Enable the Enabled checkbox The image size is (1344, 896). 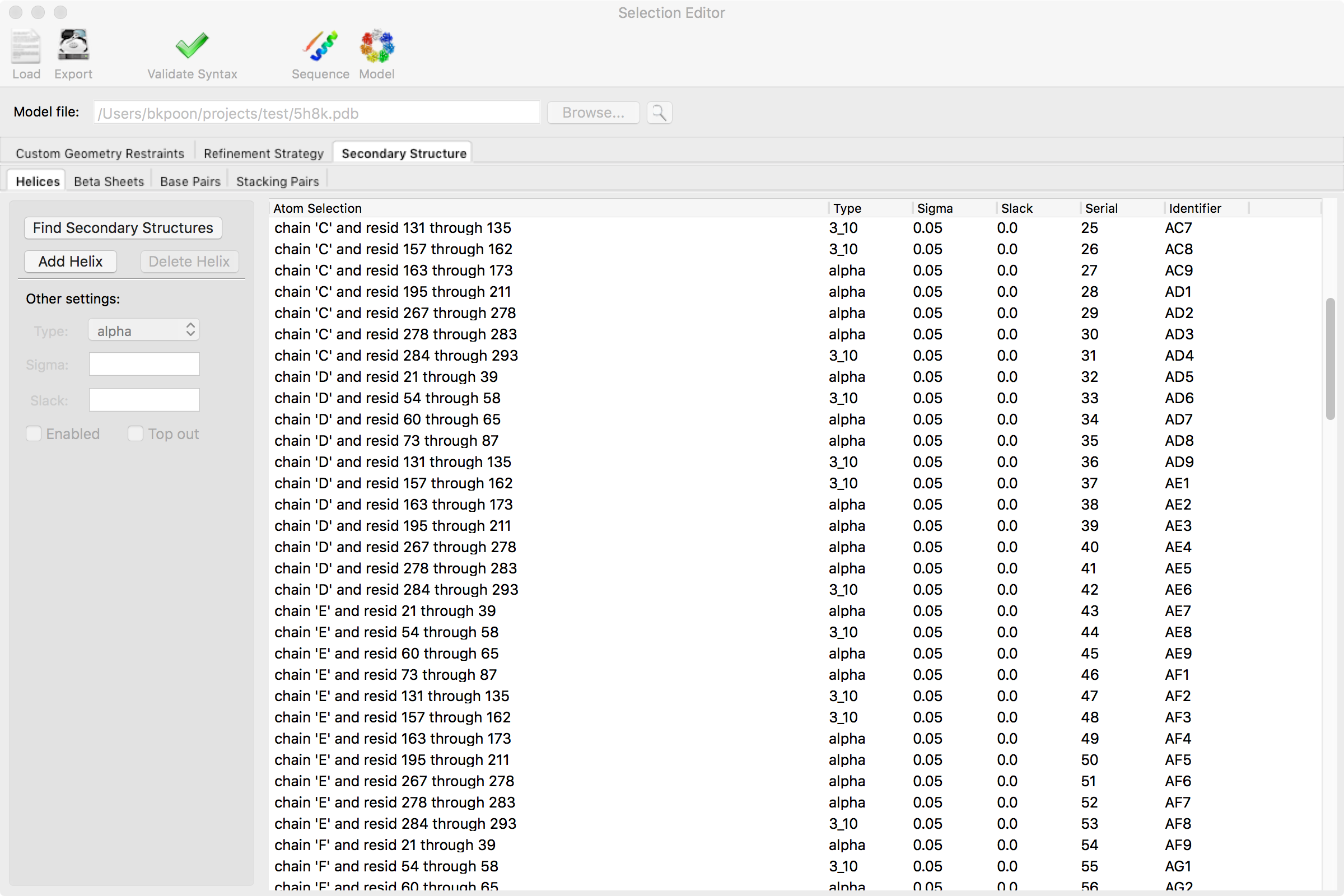[x=34, y=433]
